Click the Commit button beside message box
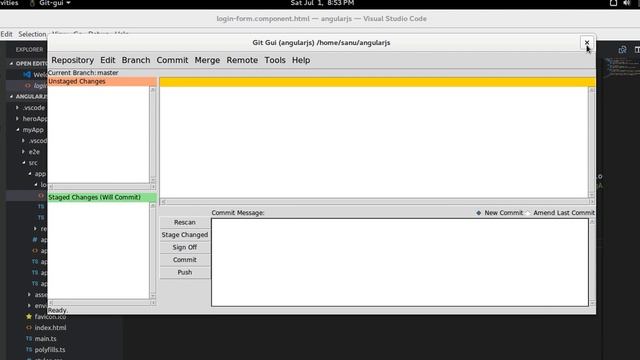640x360 pixels. pos(184,260)
